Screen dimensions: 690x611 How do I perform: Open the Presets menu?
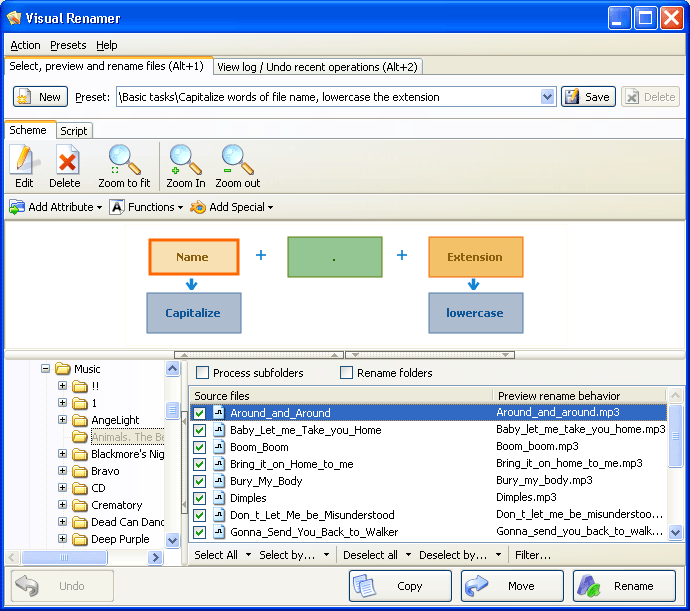point(68,45)
